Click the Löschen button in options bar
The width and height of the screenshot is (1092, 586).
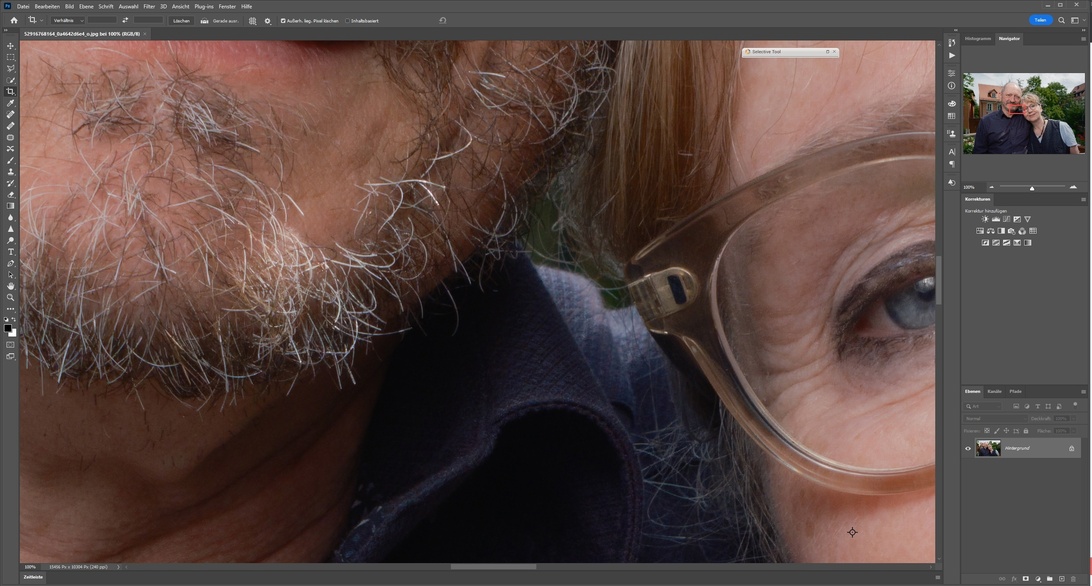[x=181, y=20]
